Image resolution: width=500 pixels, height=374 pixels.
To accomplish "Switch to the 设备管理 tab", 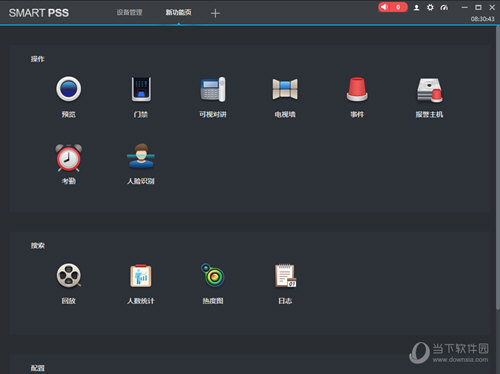I will pyautogui.click(x=129, y=13).
